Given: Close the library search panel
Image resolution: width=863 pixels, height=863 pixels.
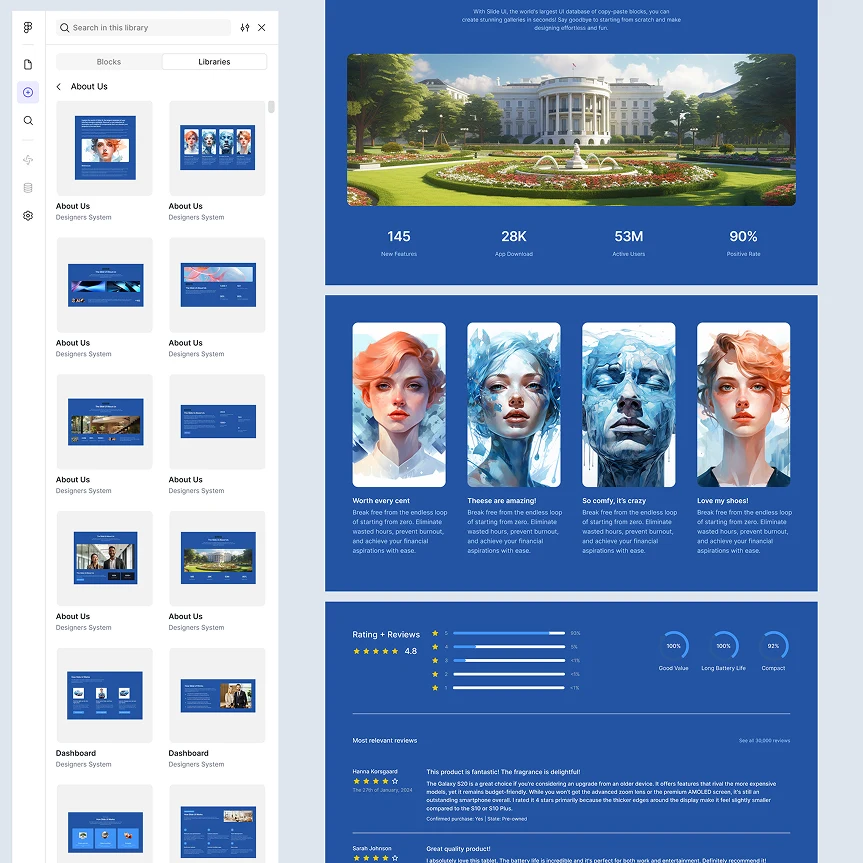Looking at the screenshot, I should [262, 28].
